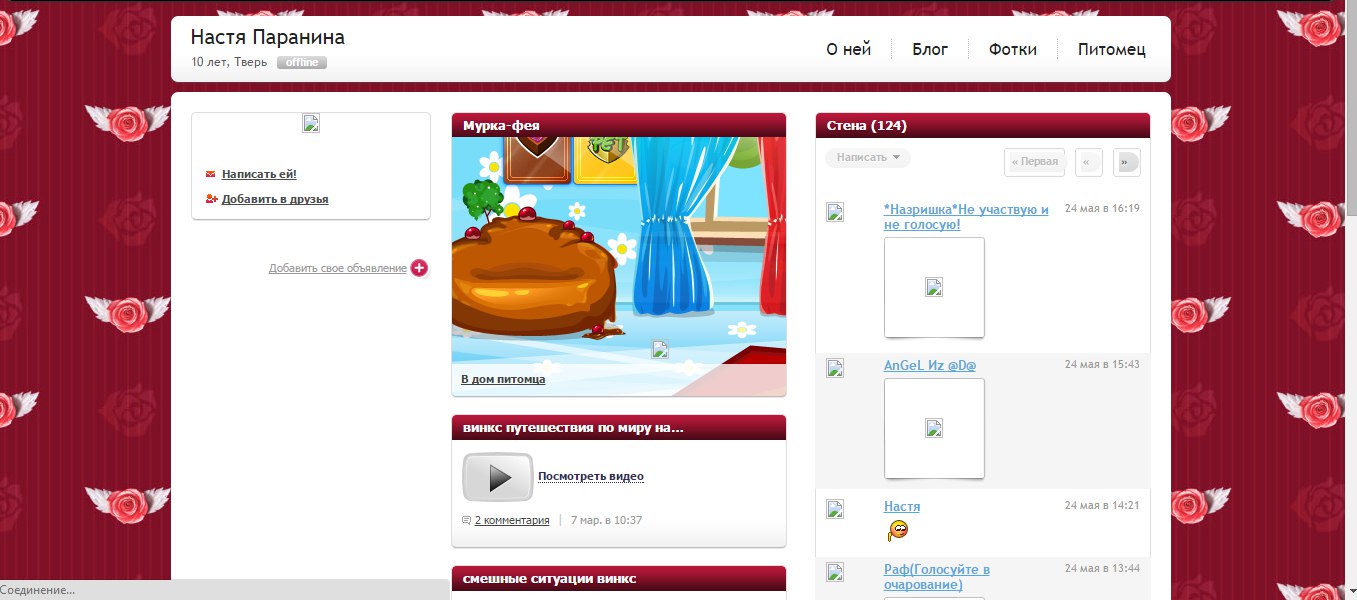
Task: Click the profile photo placeholder above Написать ей!
Action: (x=311, y=123)
